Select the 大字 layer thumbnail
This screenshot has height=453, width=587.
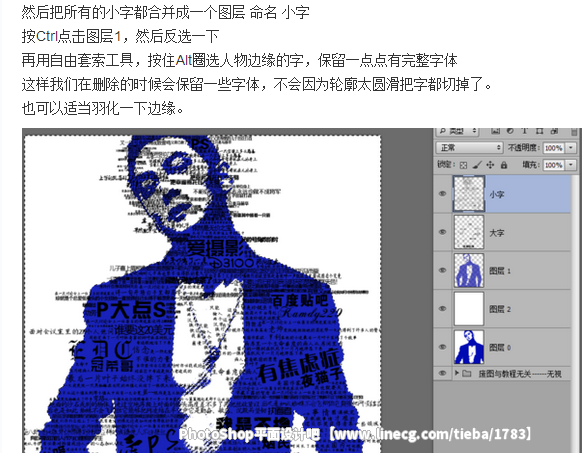point(469,232)
